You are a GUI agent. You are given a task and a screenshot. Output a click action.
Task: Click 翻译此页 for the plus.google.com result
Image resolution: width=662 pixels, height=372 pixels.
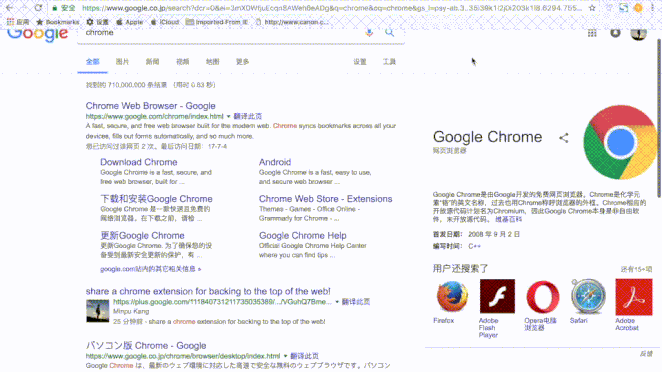[356, 302]
